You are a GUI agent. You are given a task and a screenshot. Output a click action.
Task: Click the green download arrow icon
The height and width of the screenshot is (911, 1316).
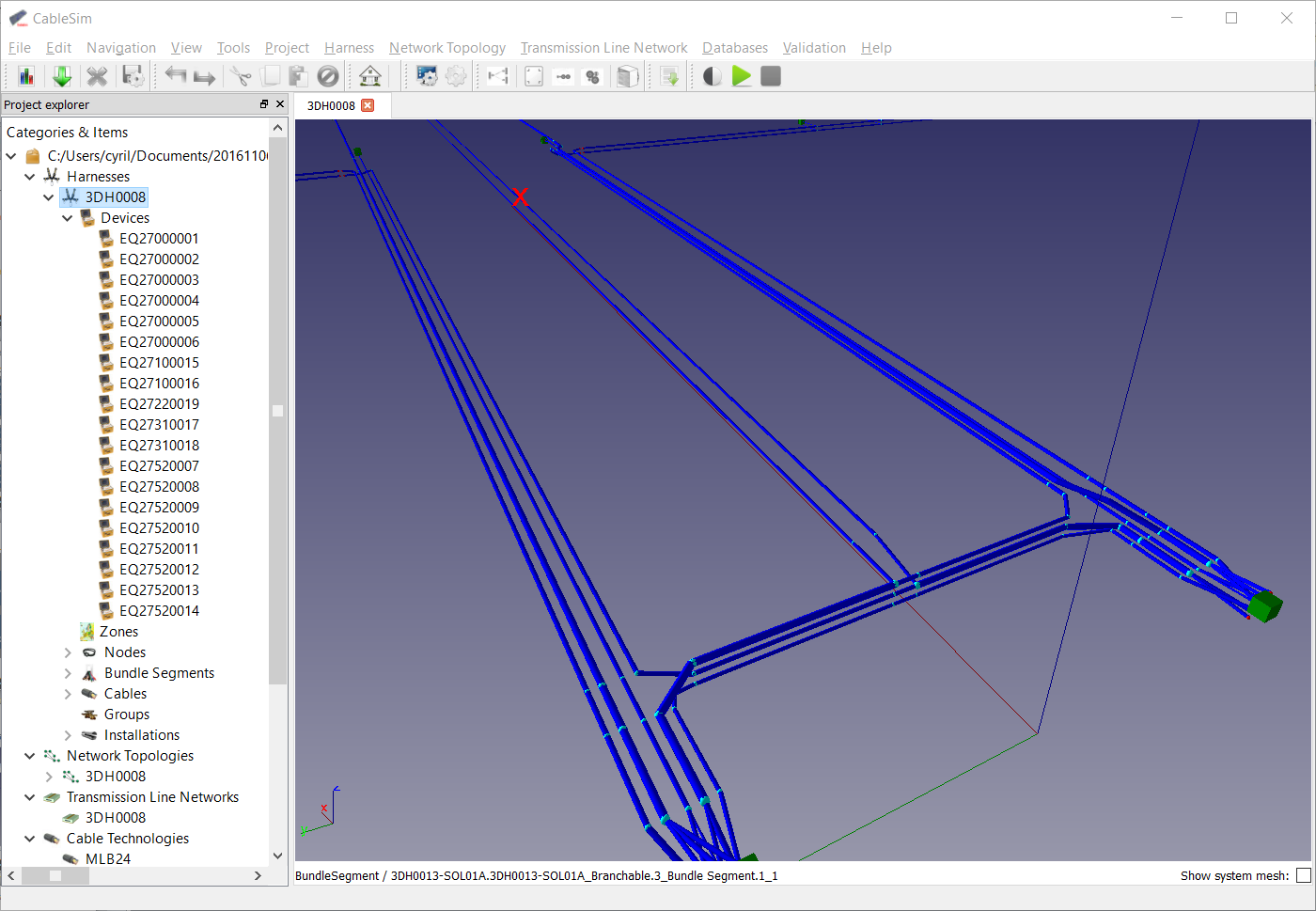coord(62,76)
